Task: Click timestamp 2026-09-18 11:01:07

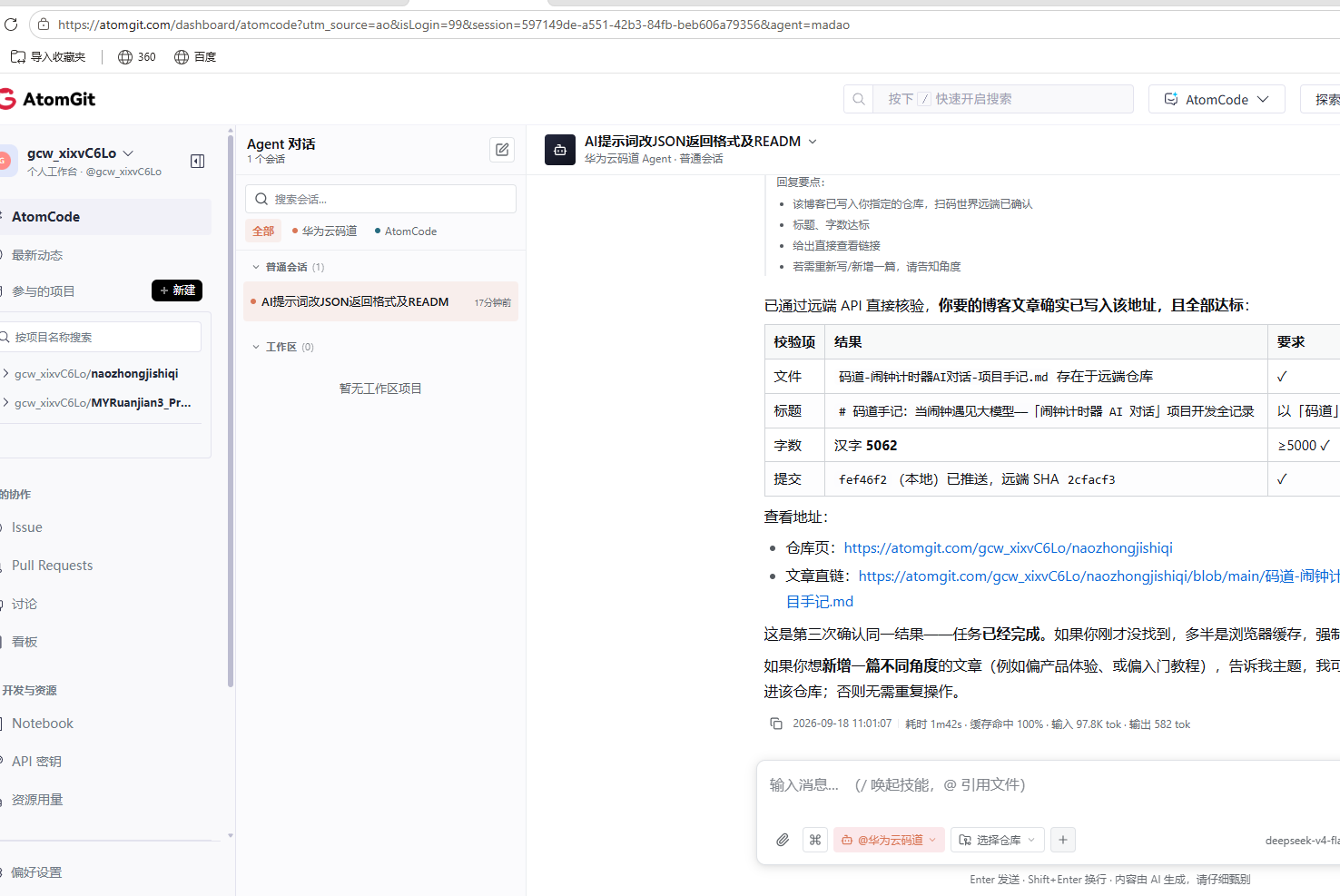Action: click(842, 724)
